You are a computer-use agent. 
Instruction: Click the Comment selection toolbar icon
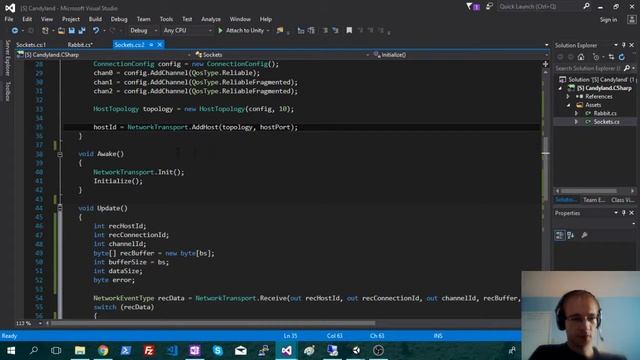point(325,31)
